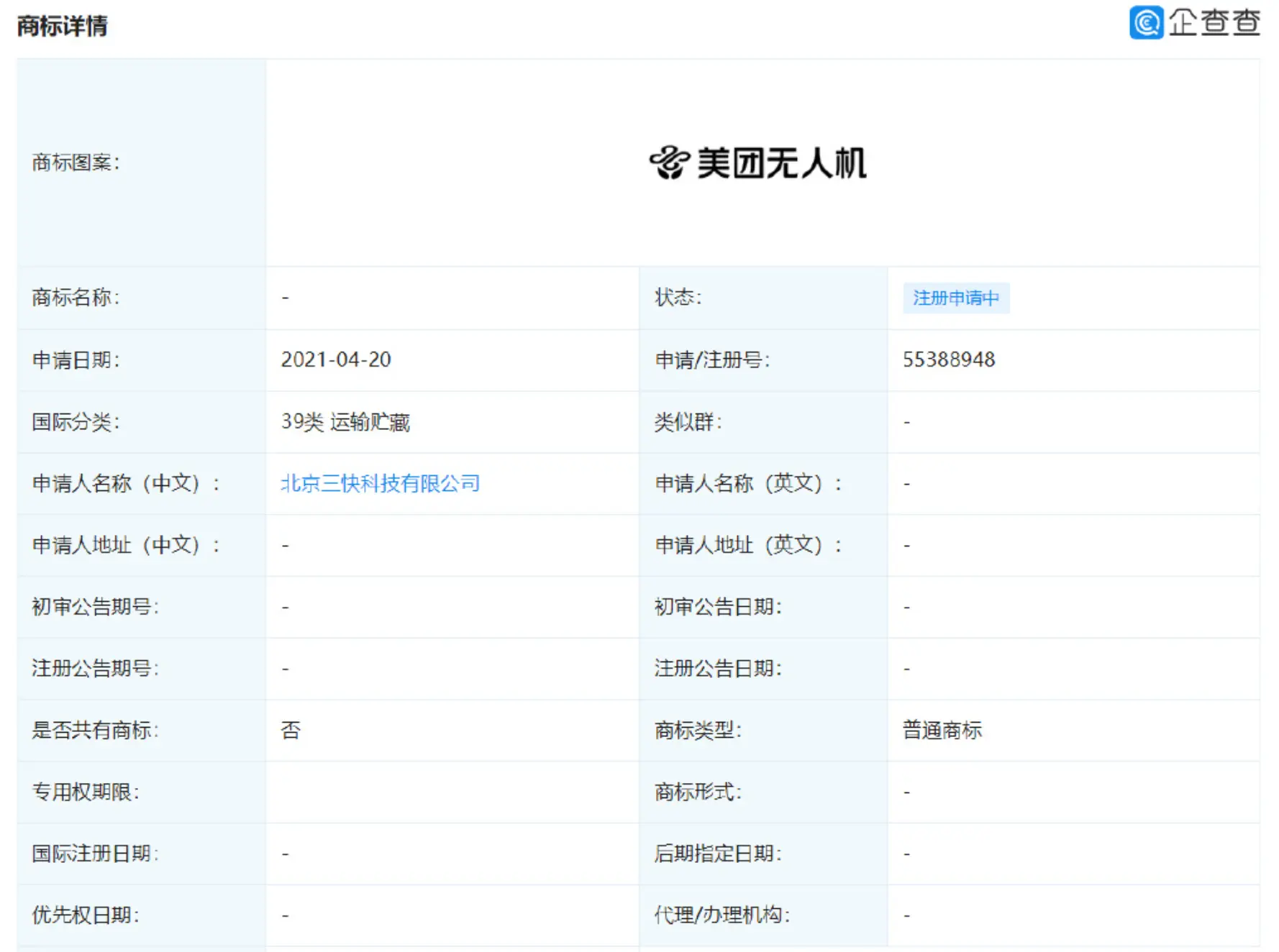Click the 注册申请中 status badge

(x=955, y=298)
